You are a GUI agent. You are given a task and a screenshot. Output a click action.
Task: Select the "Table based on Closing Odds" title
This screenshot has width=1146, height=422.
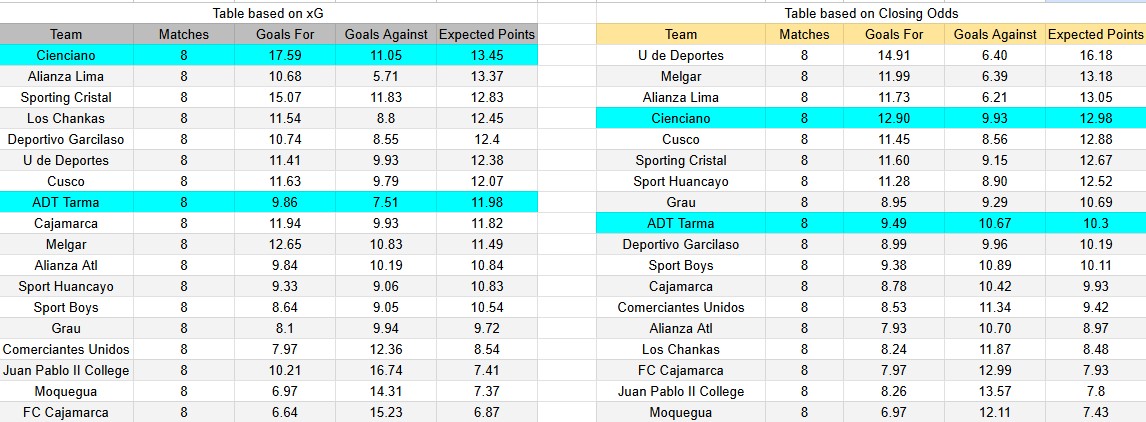click(x=871, y=13)
